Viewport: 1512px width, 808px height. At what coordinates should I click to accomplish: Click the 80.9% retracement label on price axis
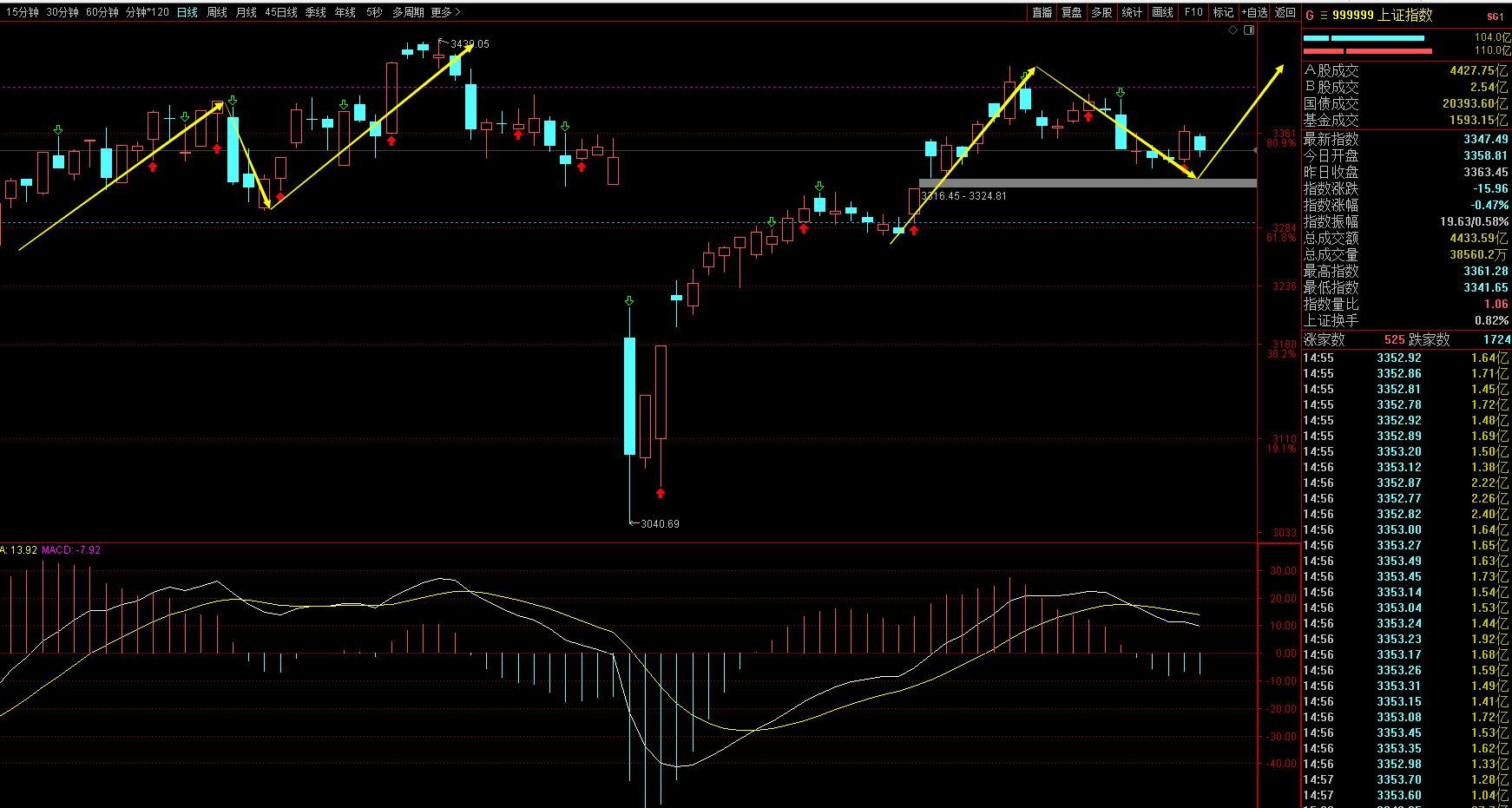1281,143
